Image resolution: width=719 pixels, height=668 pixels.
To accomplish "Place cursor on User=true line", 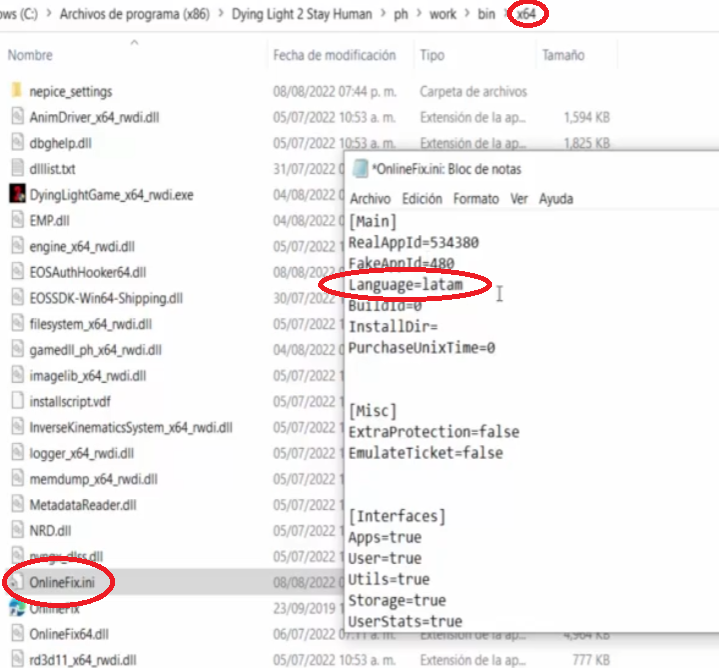I will [385, 558].
